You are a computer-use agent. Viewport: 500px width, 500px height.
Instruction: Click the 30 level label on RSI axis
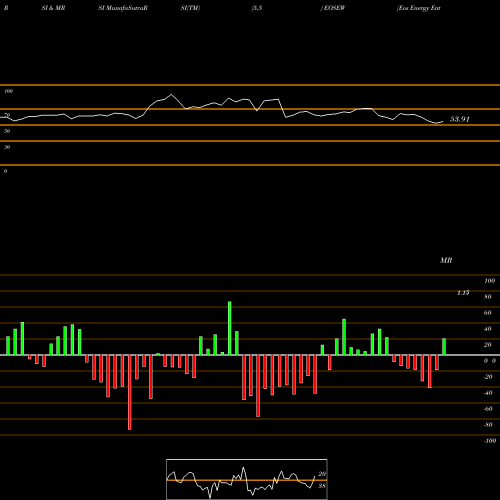tap(7, 147)
